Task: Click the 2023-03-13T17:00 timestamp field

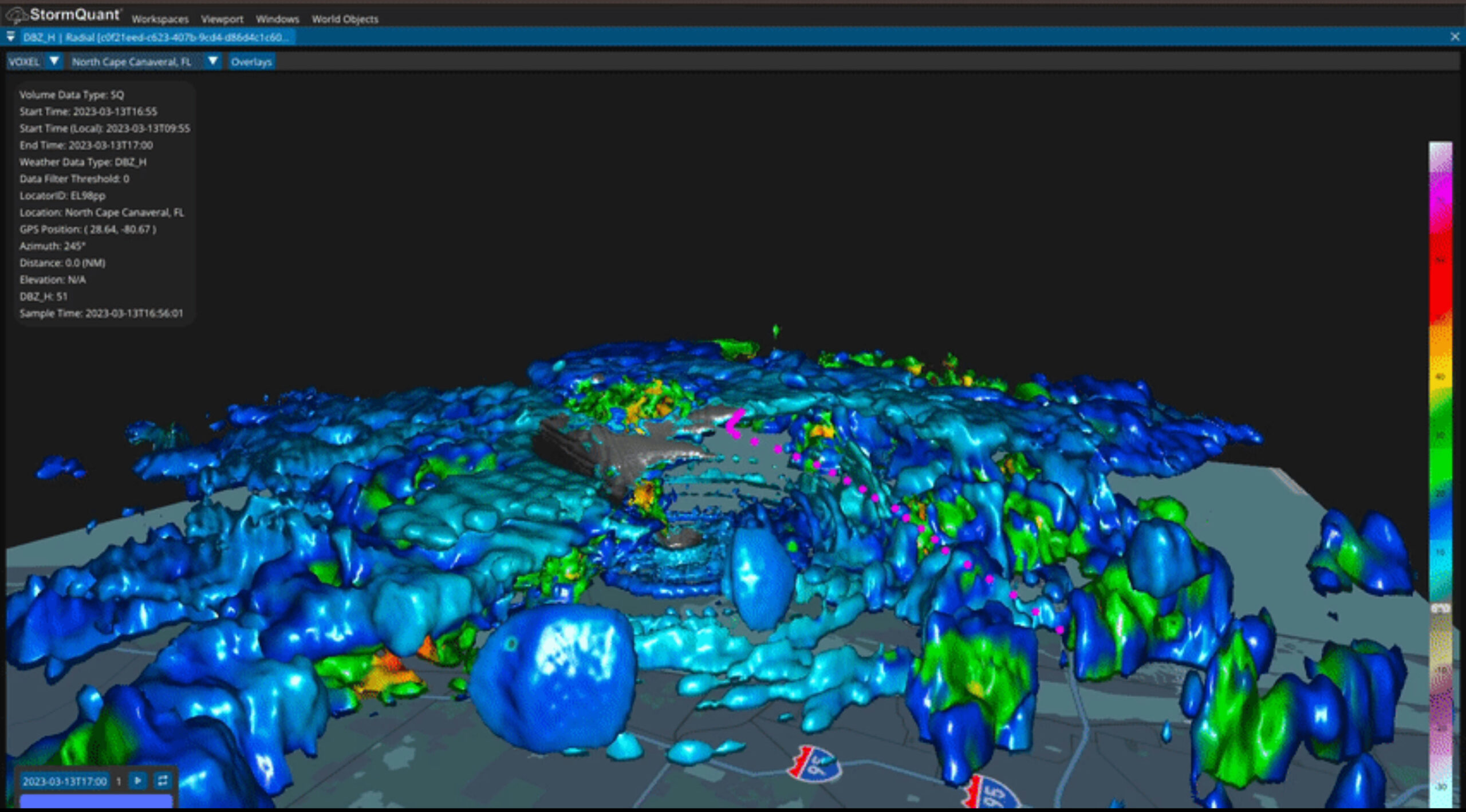Action: (65, 781)
